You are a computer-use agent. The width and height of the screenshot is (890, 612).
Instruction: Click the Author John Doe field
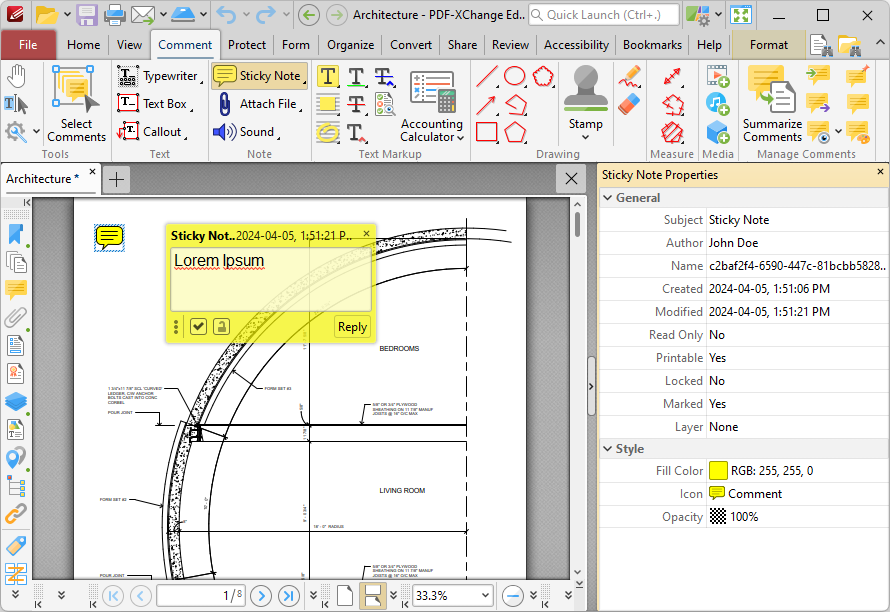coord(796,243)
